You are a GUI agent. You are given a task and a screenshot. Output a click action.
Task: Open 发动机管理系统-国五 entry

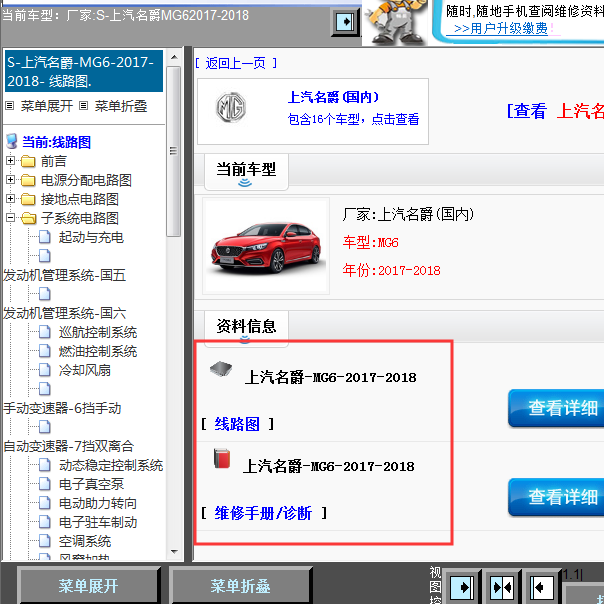[64, 275]
